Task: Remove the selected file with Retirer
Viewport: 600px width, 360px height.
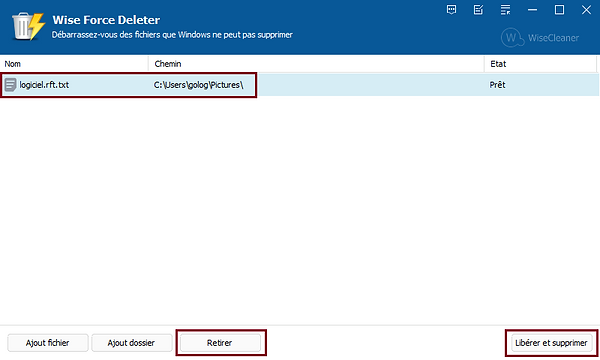Action: point(220,343)
